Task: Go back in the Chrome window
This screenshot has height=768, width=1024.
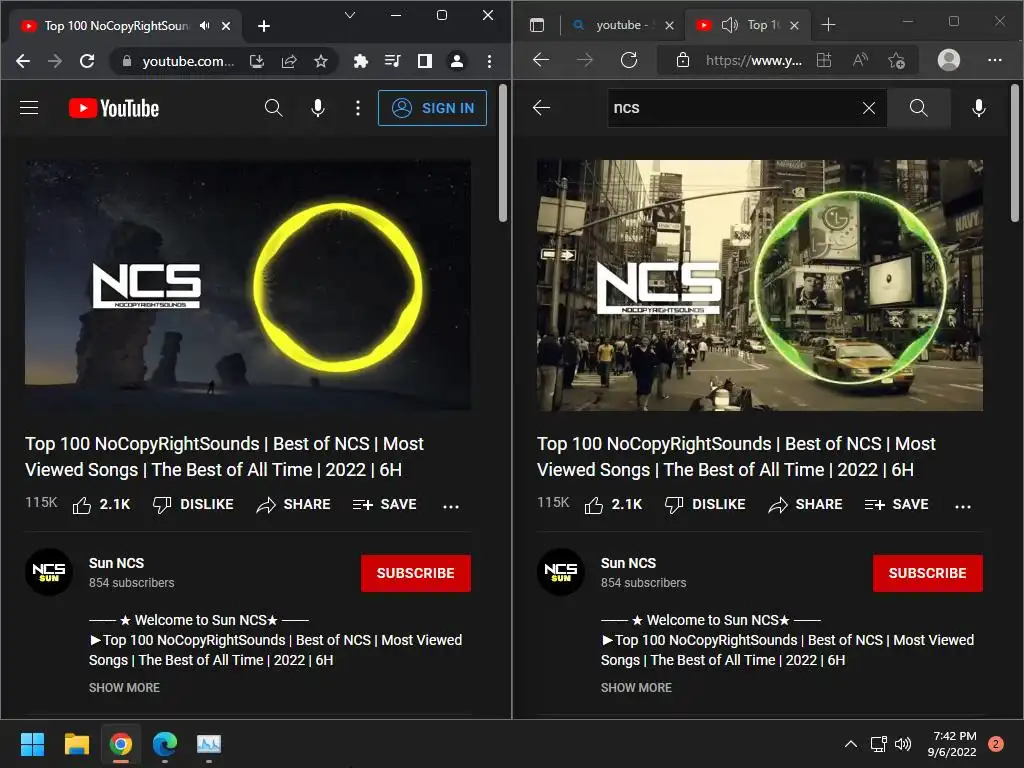Action: pyautogui.click(x=23, y=61)
